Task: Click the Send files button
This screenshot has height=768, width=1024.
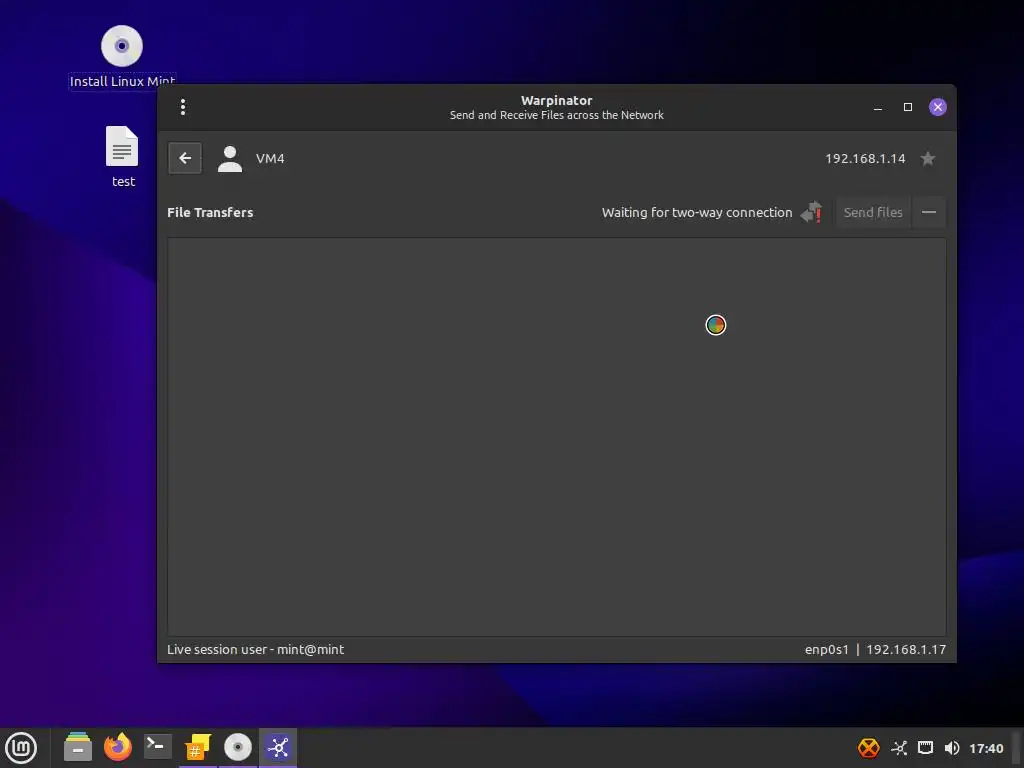Action: tap(873, 212)
